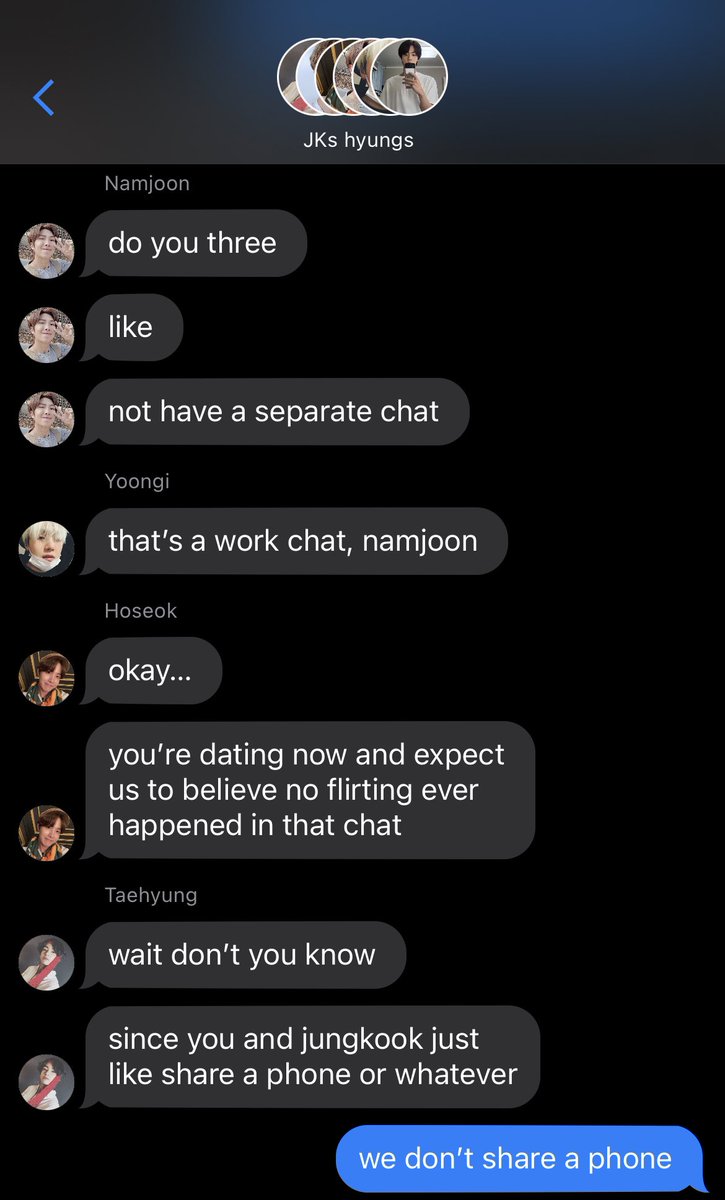This screenshot has height=1200, width=725.
Task: Tap Taehyung's avatar beside "wait don't you know"
Action: tap(46, 962)
